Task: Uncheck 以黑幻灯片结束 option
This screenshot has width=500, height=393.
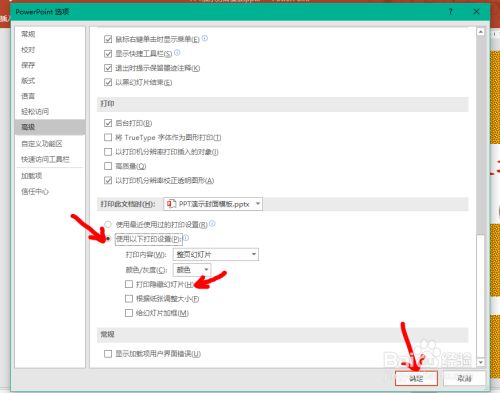Action: click(108, 82)
